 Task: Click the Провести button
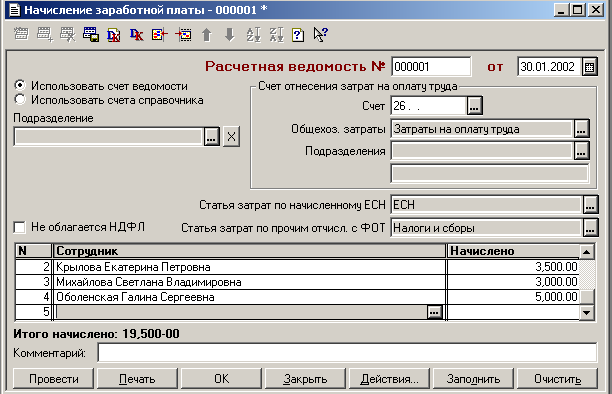coord(53,378)
